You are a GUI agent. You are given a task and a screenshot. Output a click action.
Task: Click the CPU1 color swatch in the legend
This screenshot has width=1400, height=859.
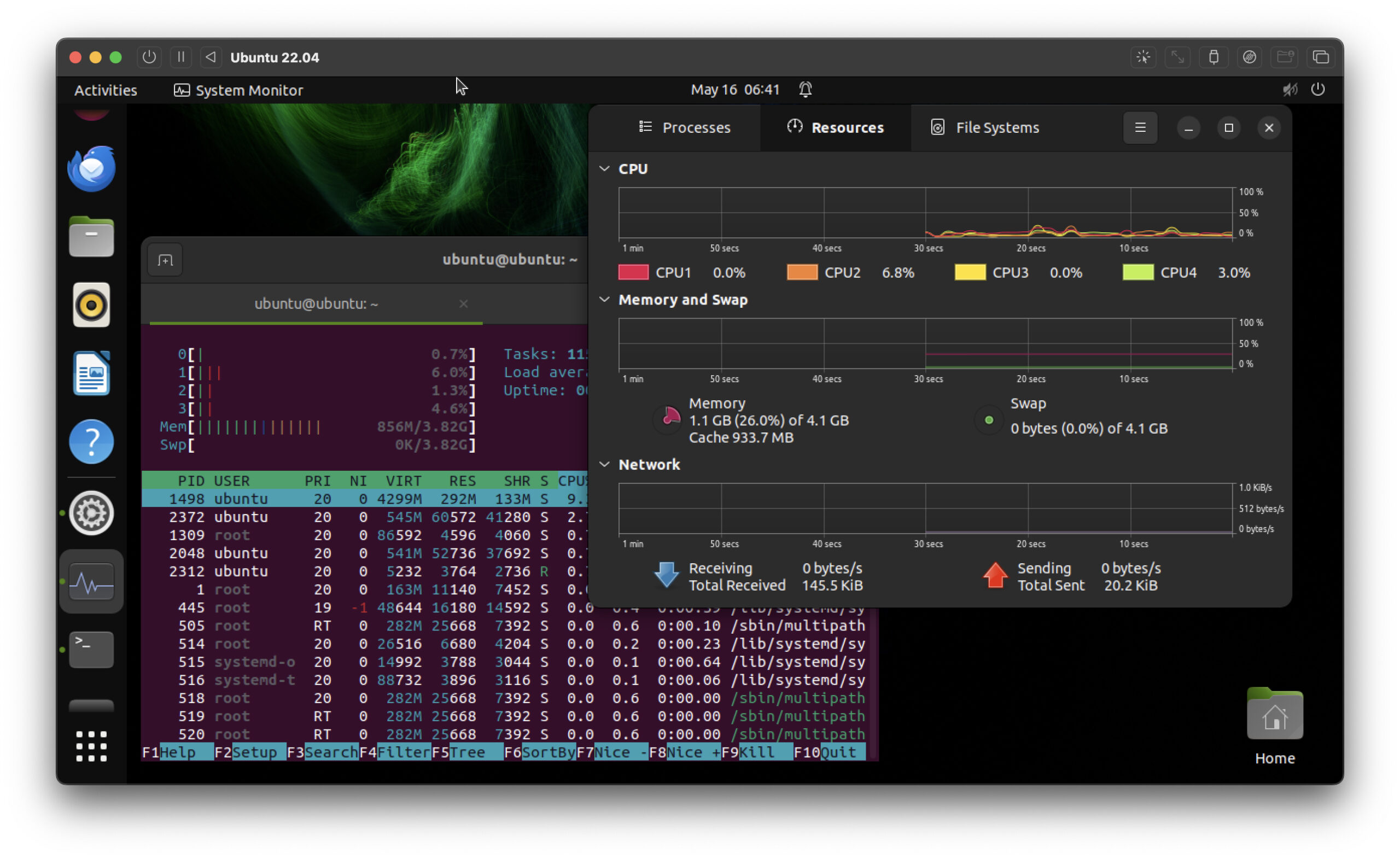pos(633,272)
